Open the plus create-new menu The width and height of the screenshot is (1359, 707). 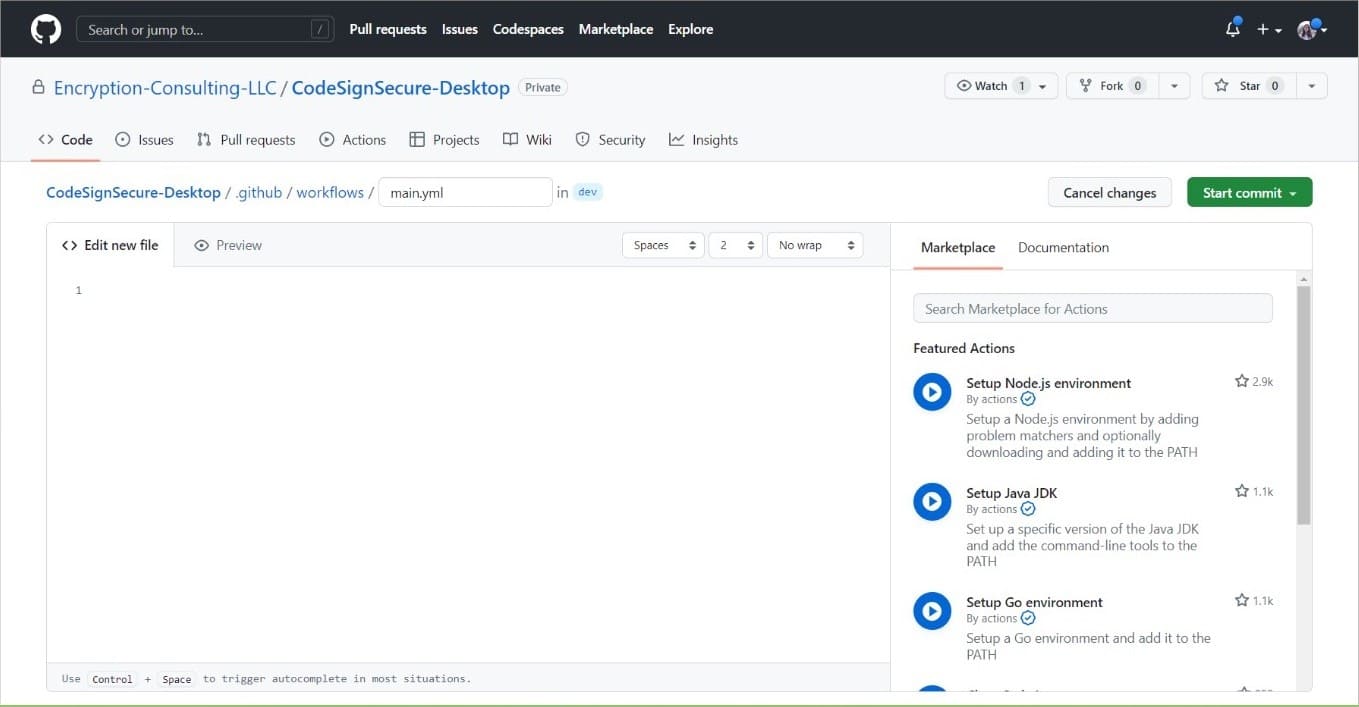tap(1269, 29)
